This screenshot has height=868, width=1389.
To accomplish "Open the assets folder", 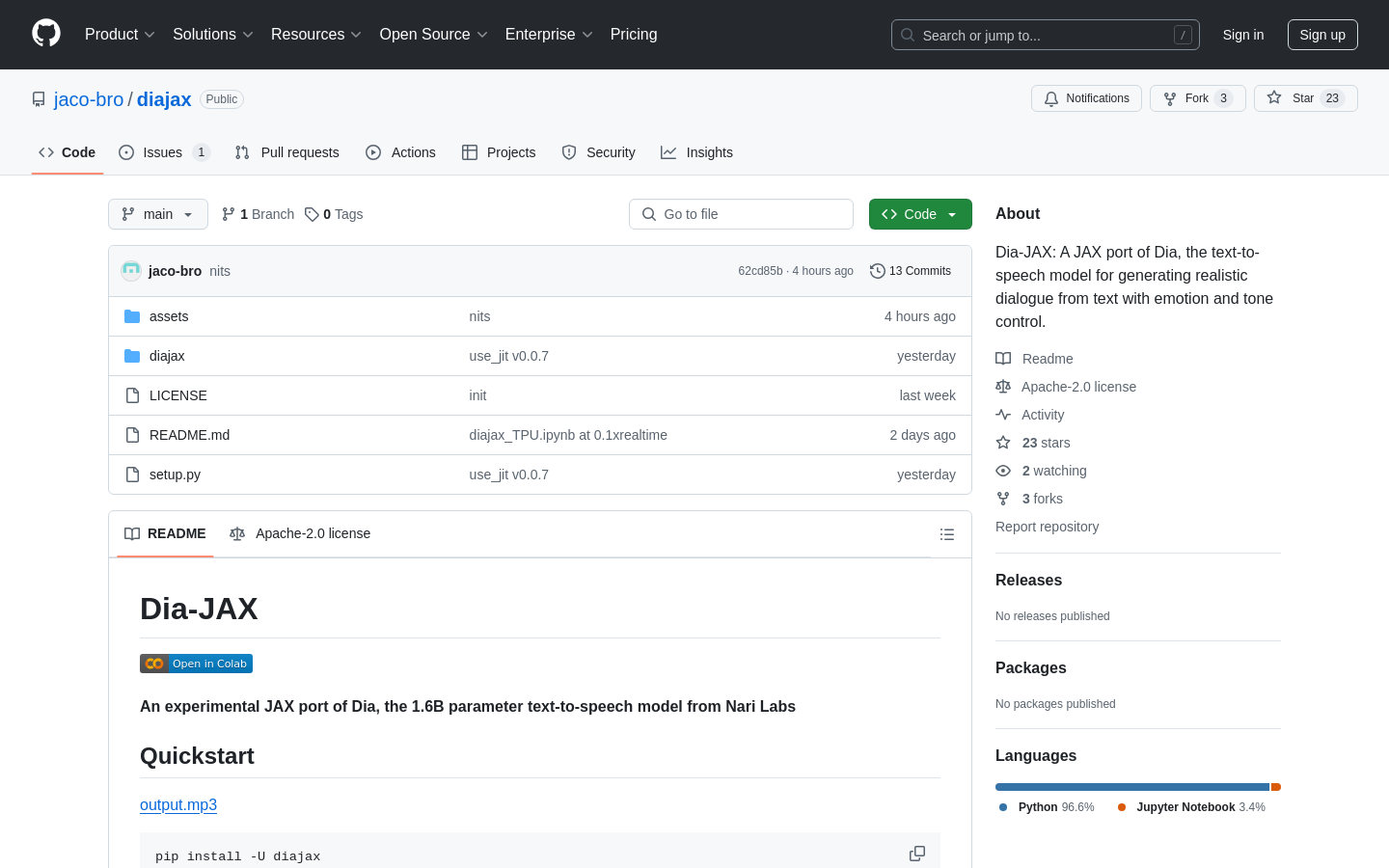I will (169, 316).
